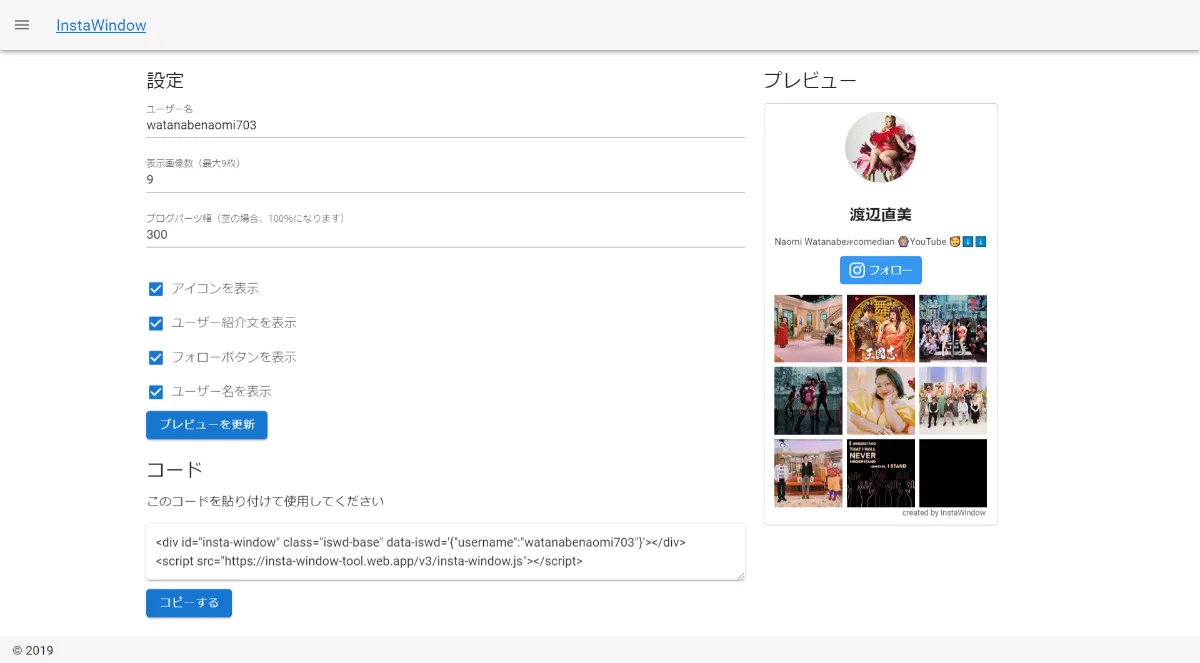1200x663 pixels.
Task: Click the Naomi Watanabe bio text
Action: [881, 242]
